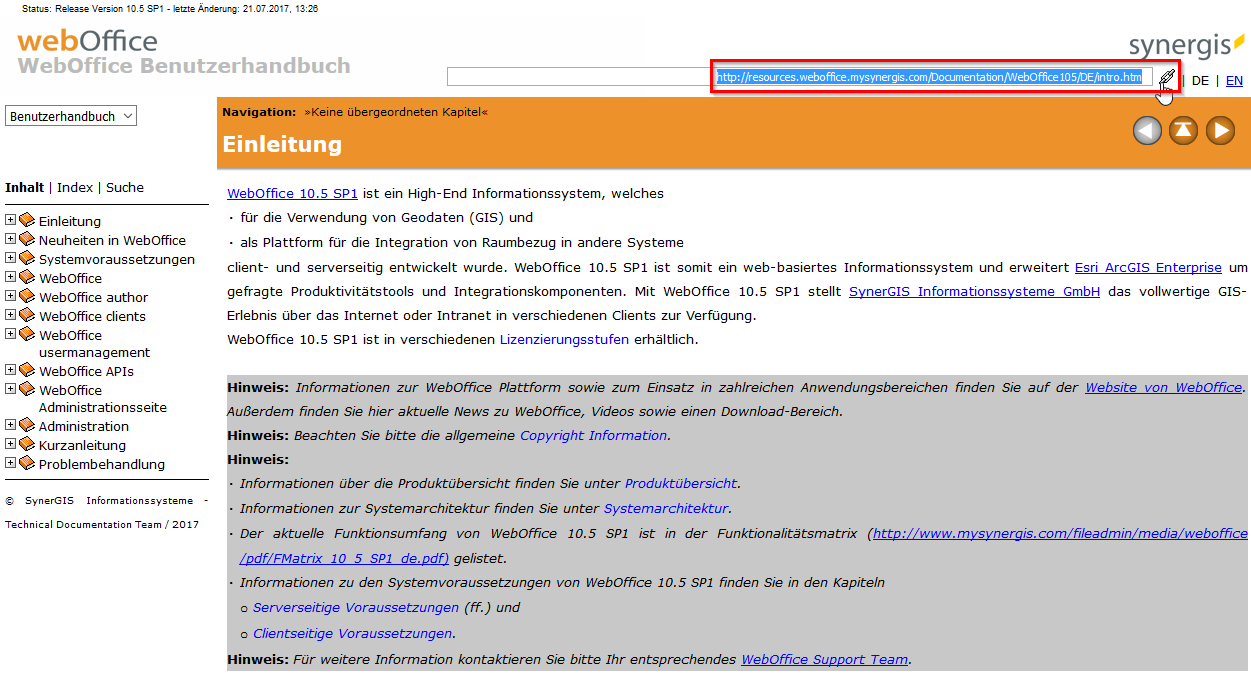Expand the Systemvoraussetzungen tree node
The image size is (1251, 677).
point(10,258)
